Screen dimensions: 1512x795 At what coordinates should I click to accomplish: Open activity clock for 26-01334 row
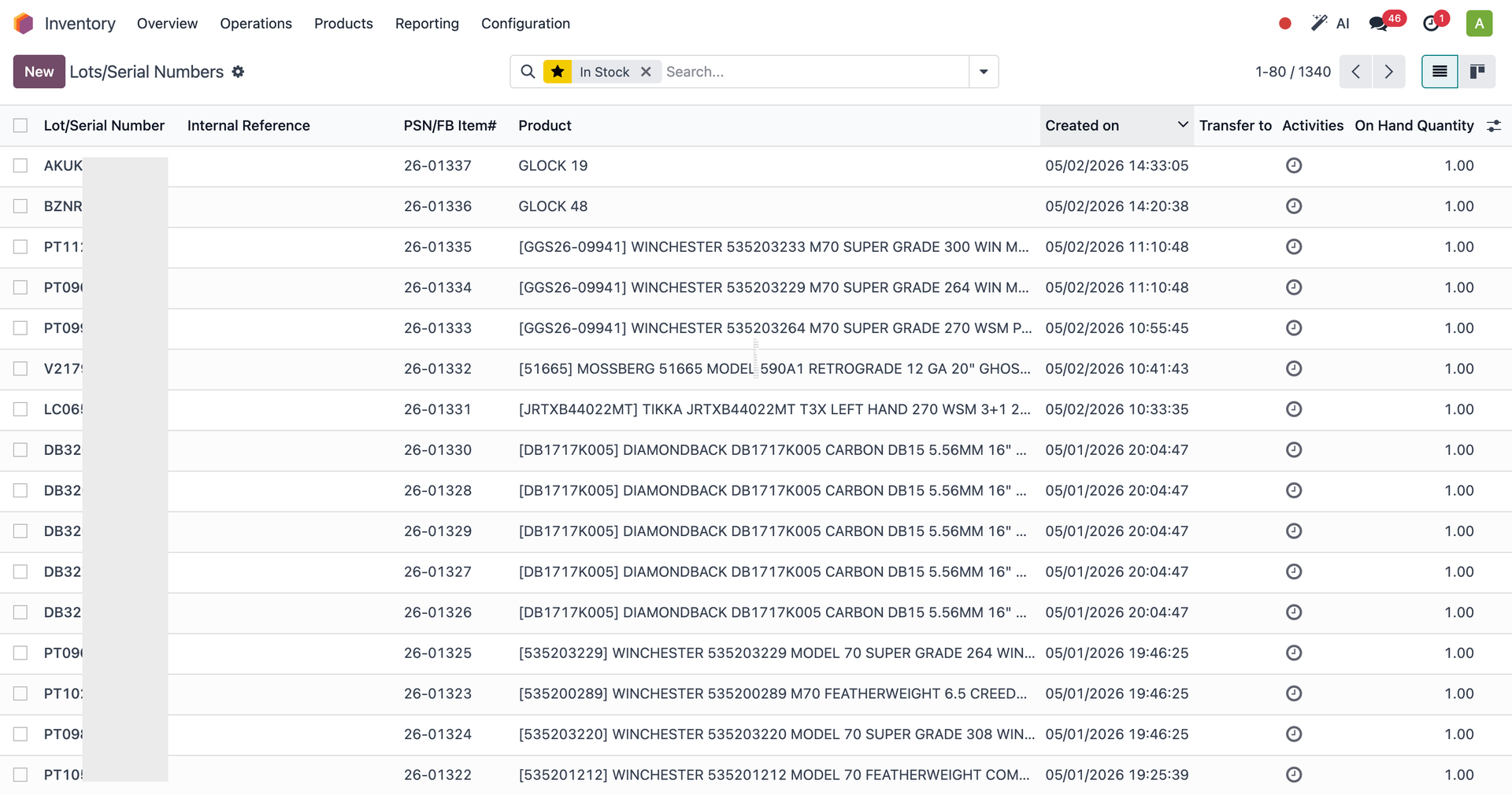[1294, 287]
